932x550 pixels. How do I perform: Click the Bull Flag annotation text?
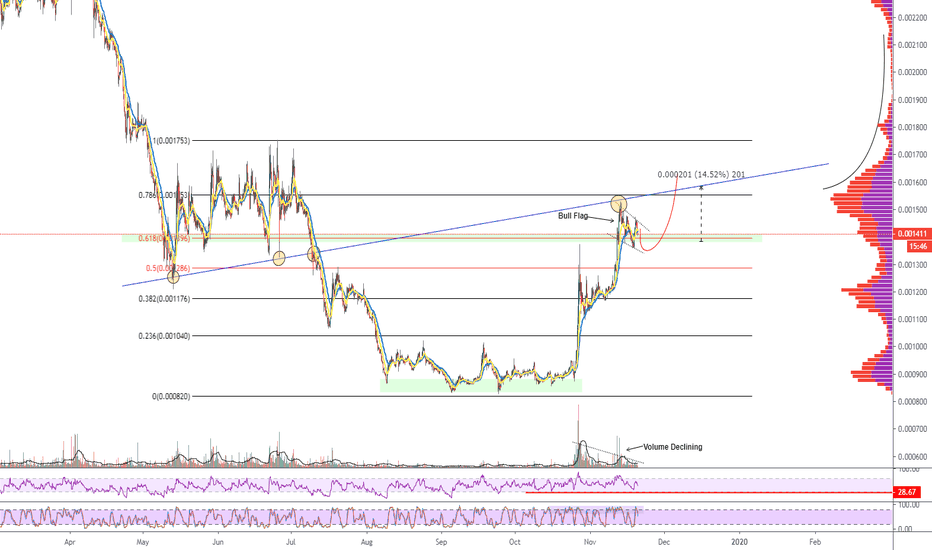pos(572,216)
